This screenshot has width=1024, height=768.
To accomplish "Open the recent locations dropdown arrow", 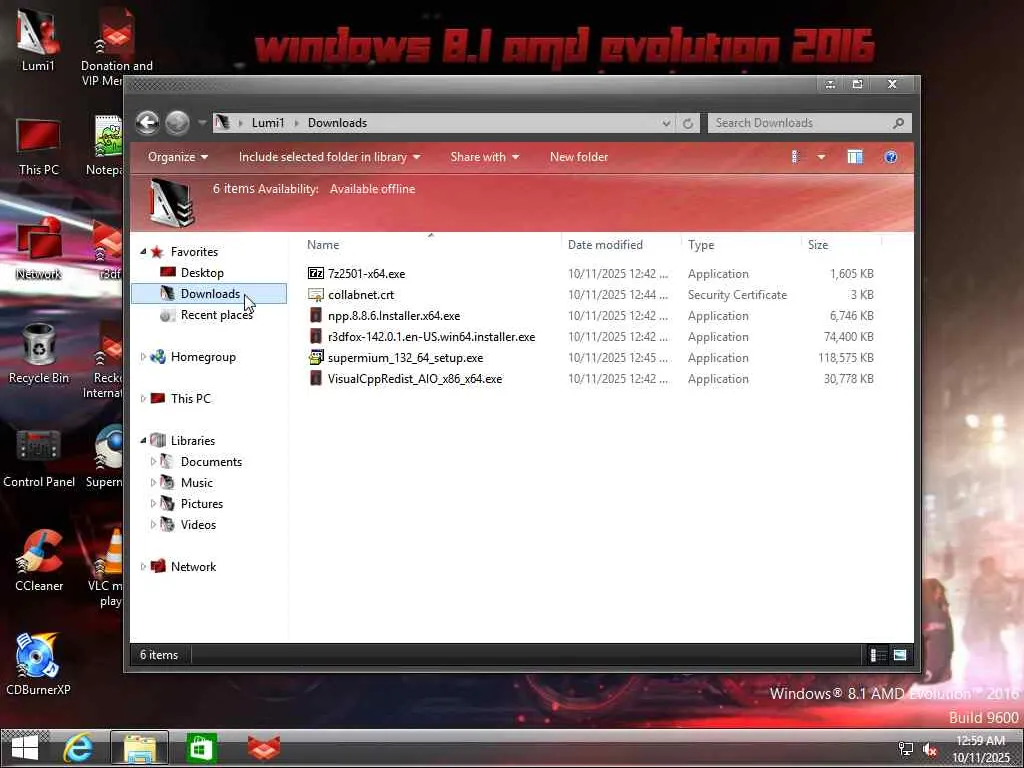I will click(202, 123).
